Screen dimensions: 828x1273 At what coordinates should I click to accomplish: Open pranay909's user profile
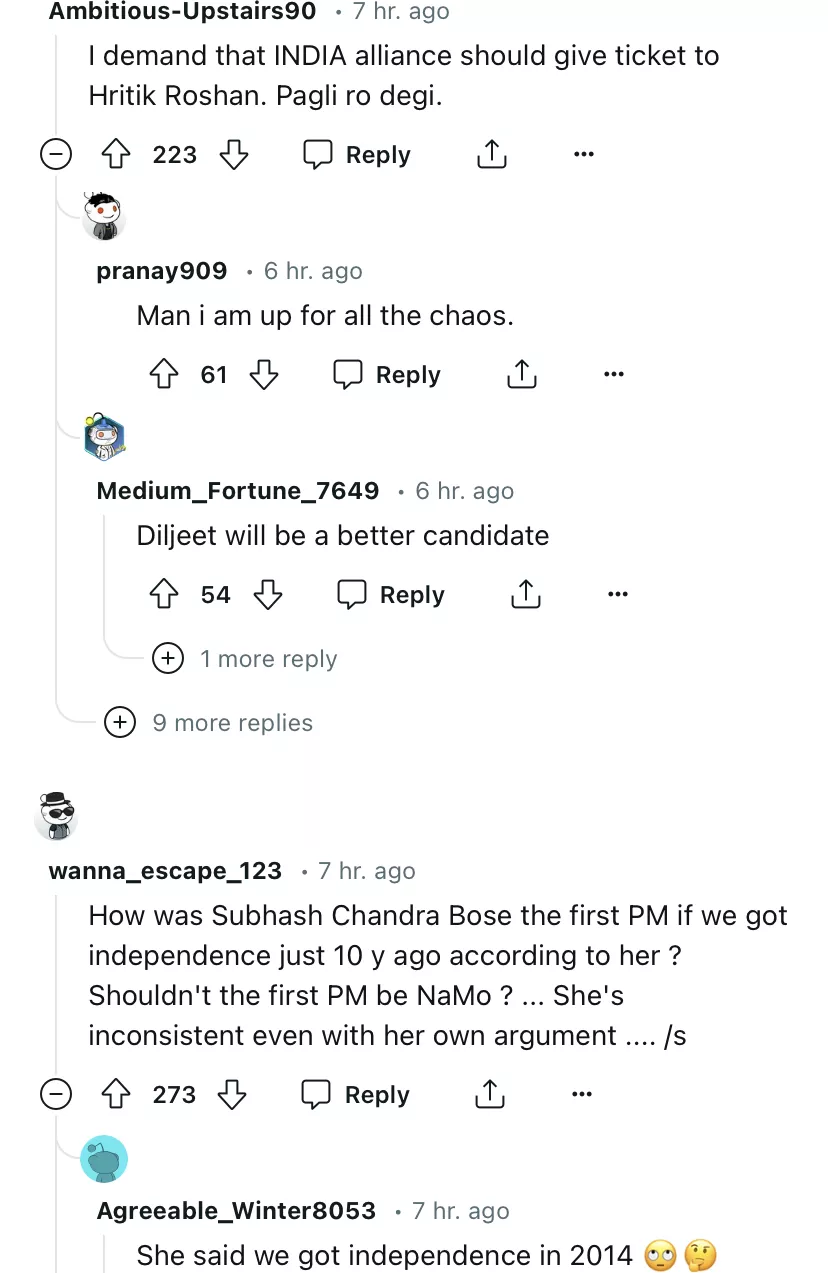point(162,271)
